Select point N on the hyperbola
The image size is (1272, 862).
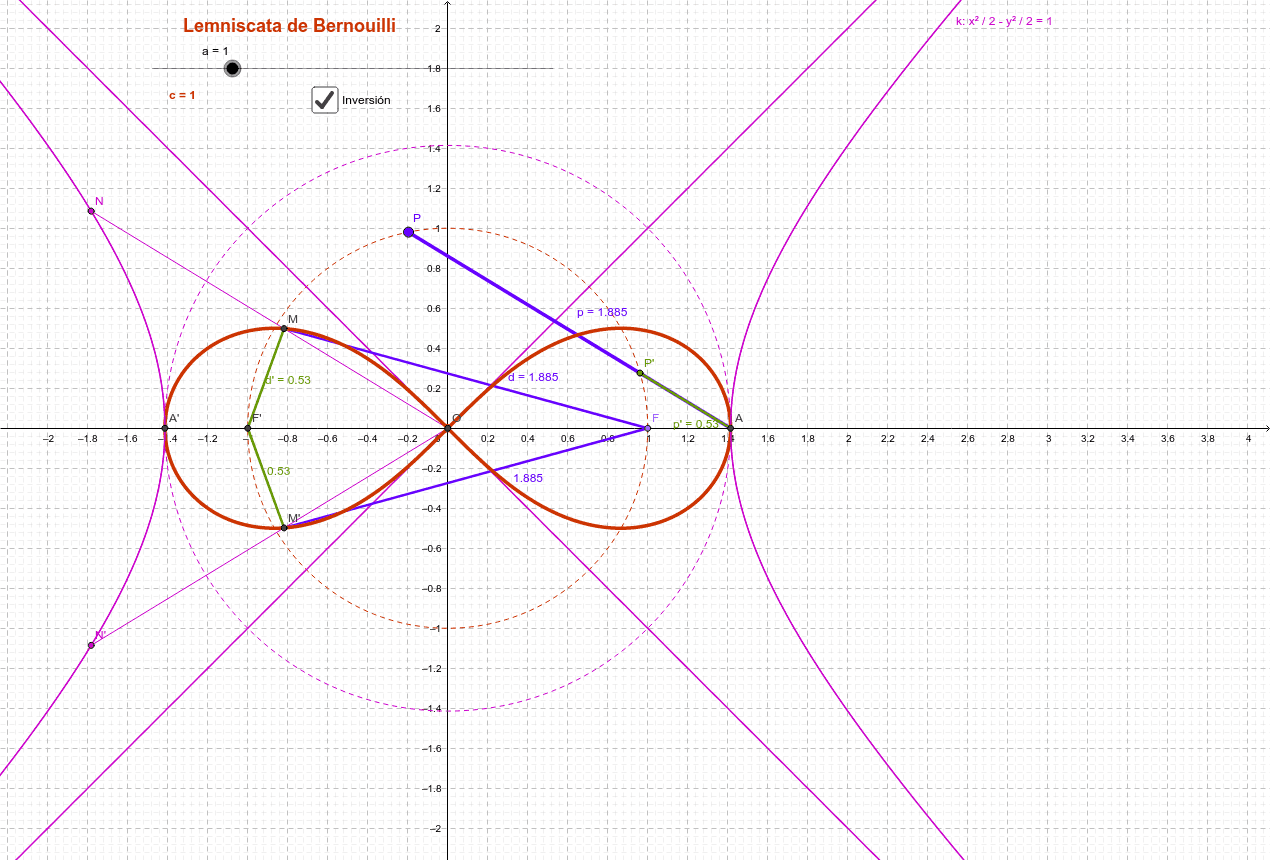[91, 211]
